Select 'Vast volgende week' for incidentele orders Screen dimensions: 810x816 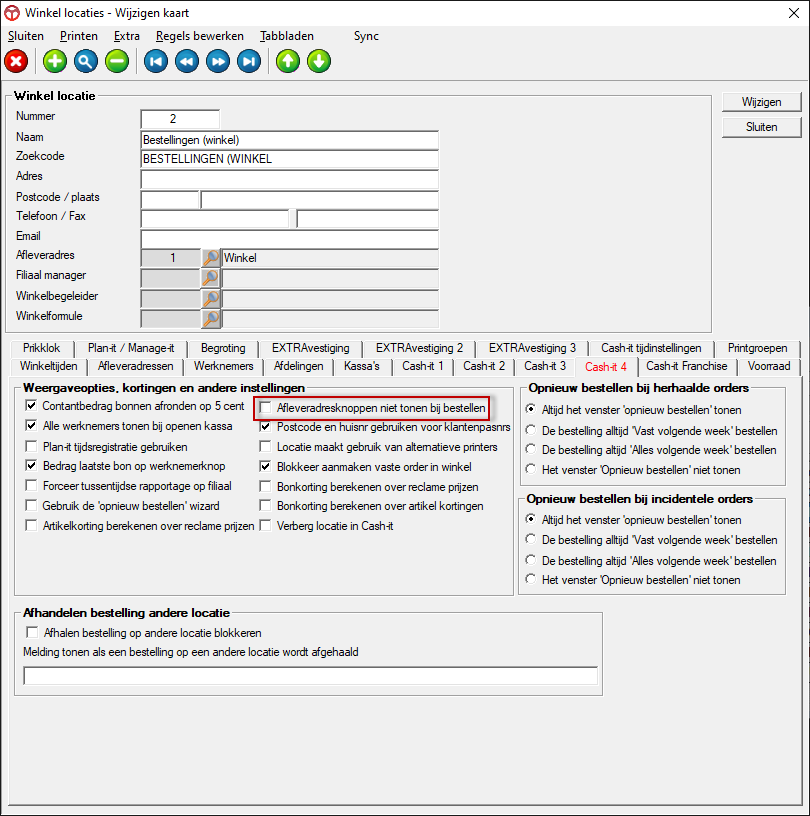tap(530, 539)
